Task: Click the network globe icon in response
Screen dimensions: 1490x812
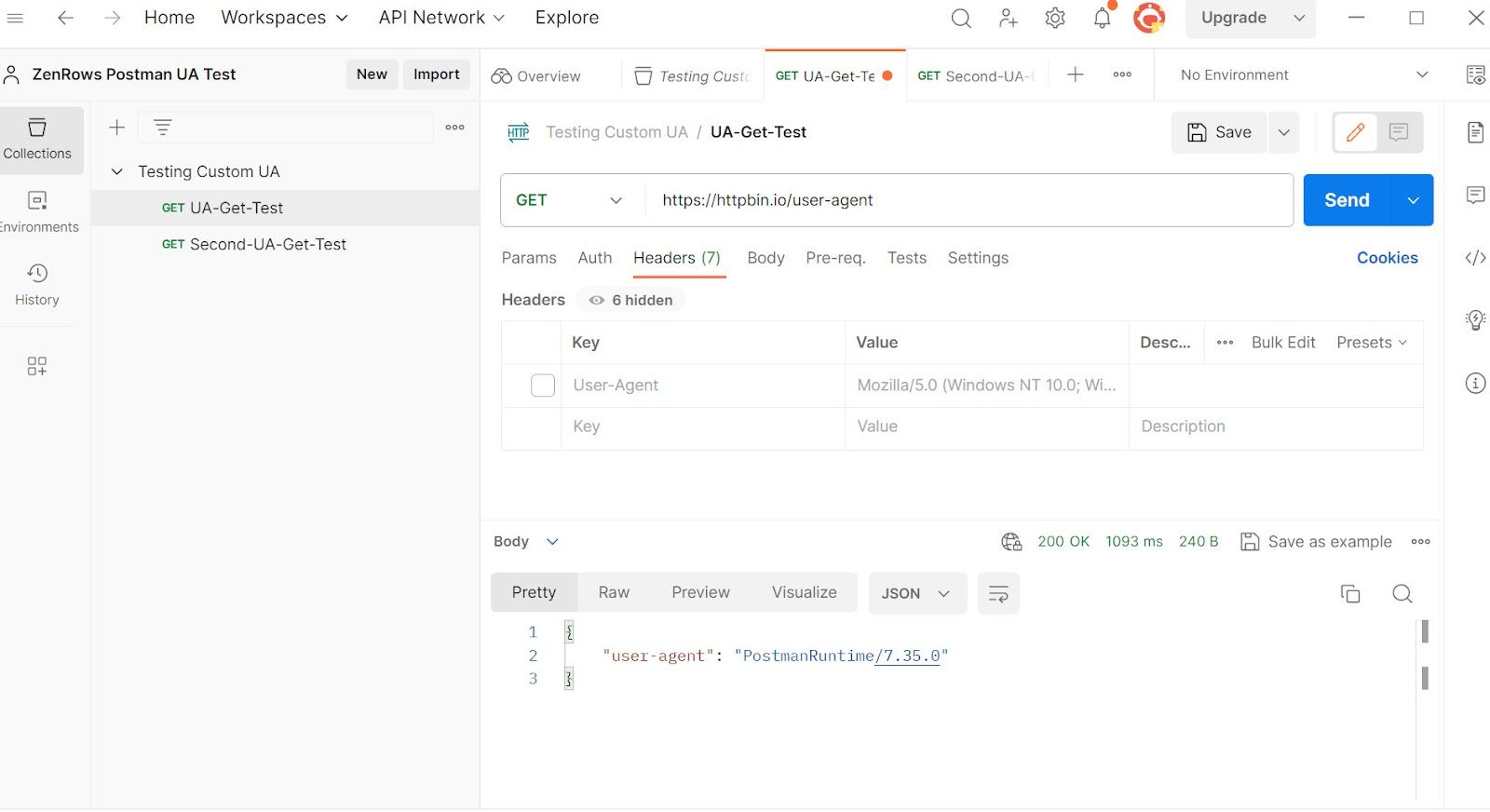Action: tap(1011, 542)
